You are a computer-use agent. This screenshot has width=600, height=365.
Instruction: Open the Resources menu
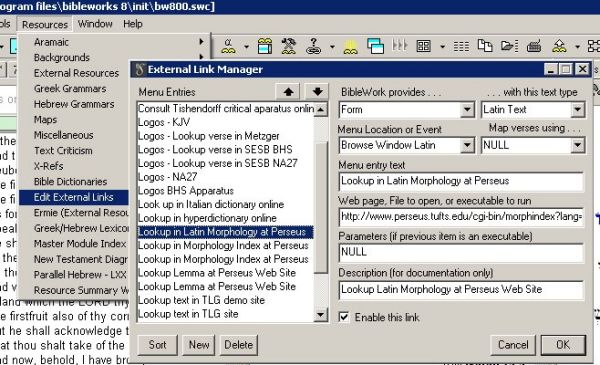(45, 24)
